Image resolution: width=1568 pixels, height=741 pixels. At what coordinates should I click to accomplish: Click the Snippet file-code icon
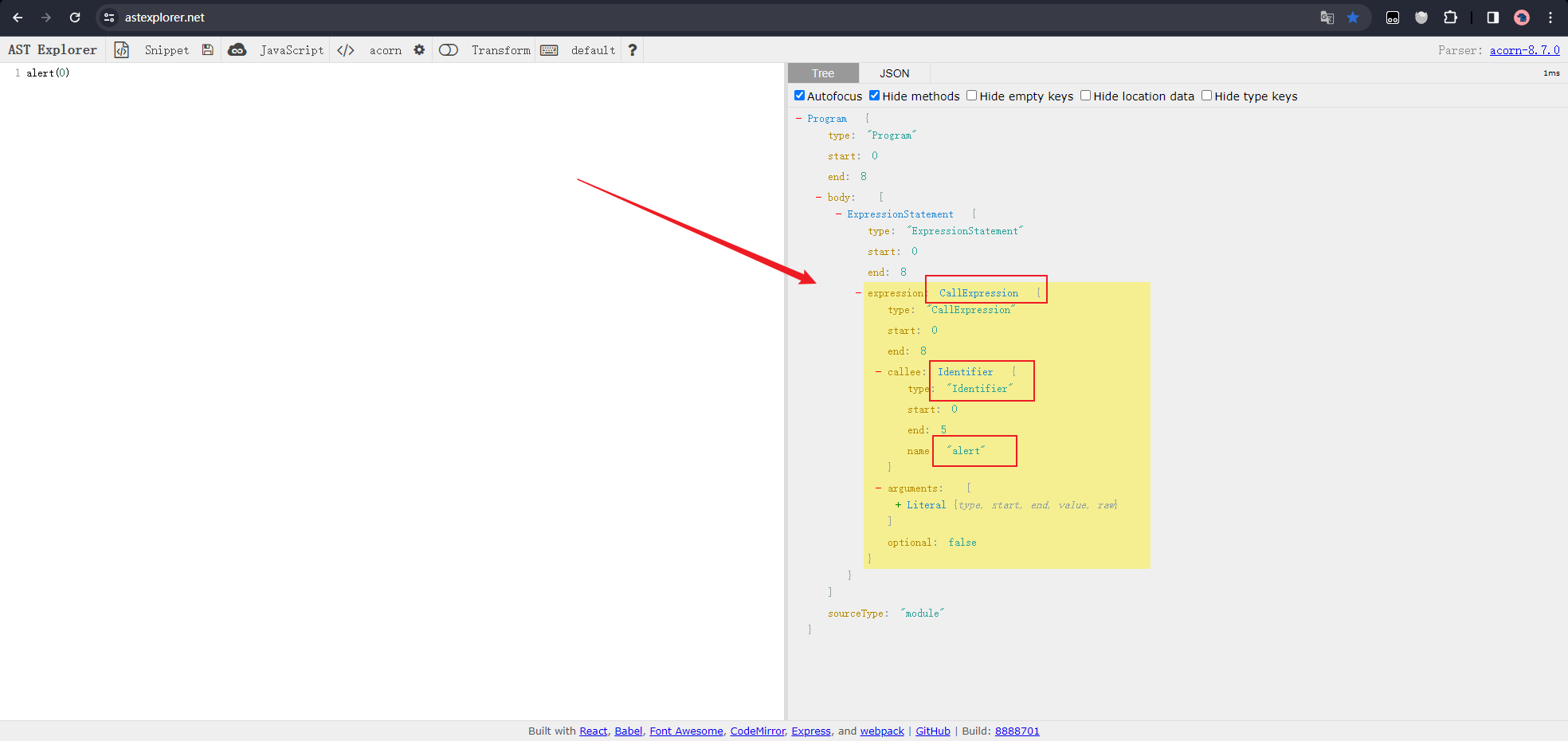122,50
